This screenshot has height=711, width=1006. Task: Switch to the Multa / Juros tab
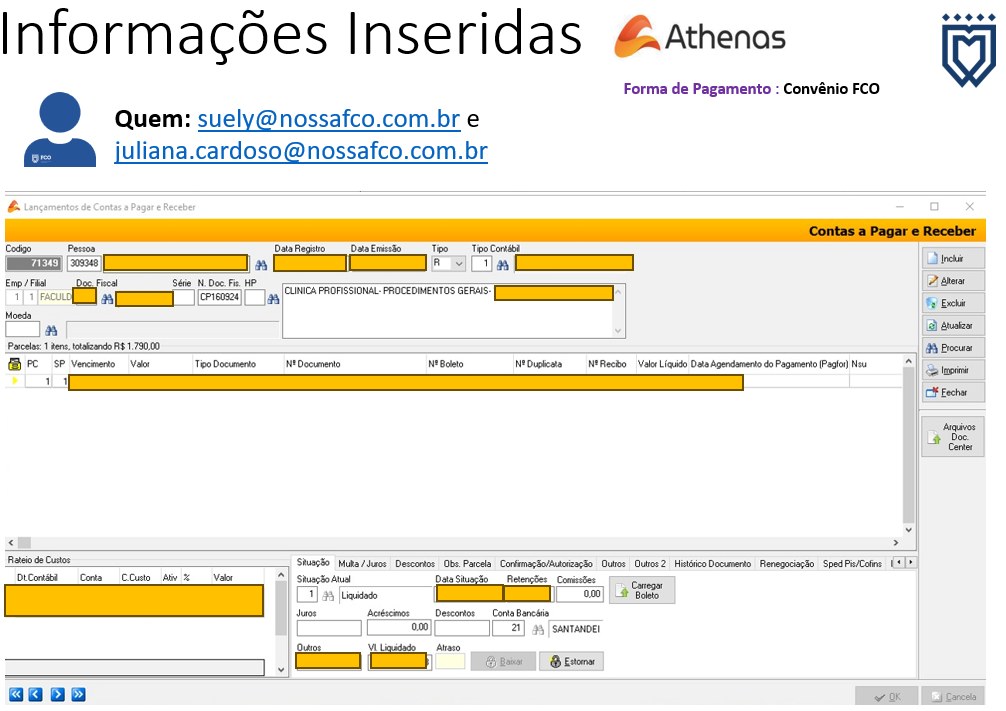point(362,564)
